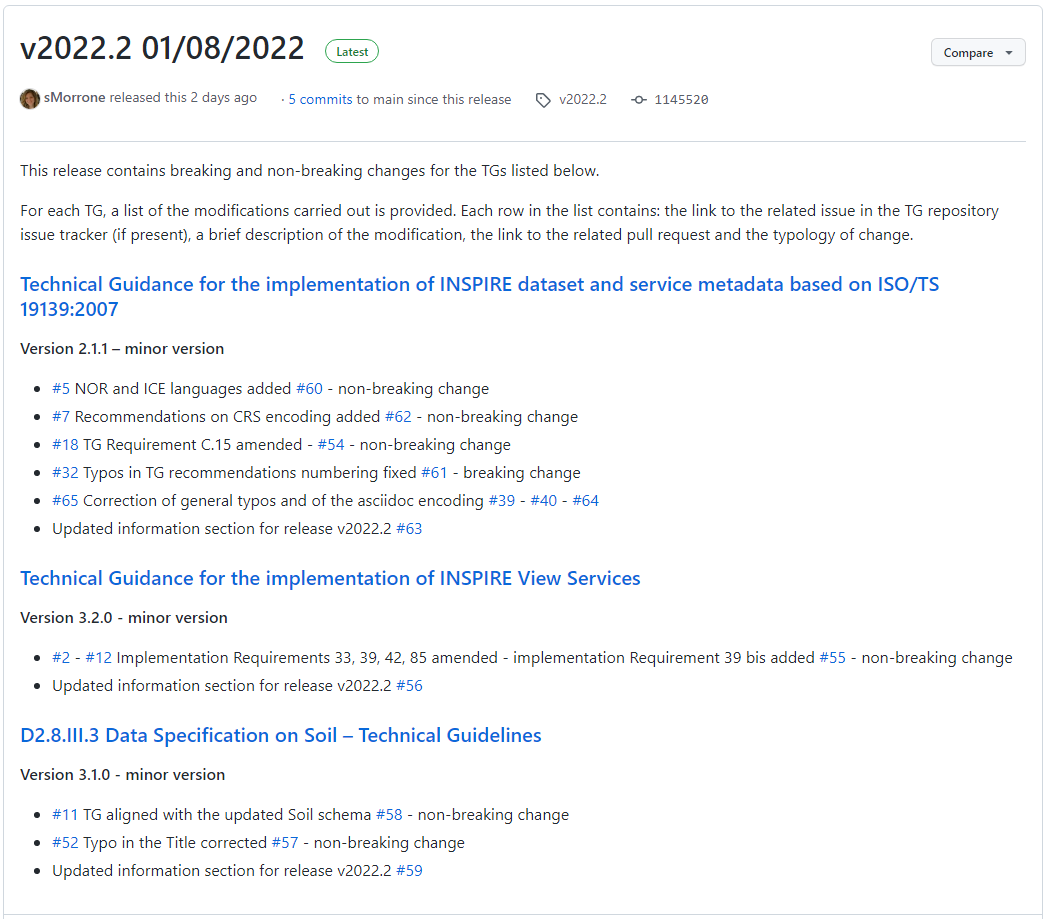Click the Latest release badge

point(352,52)
